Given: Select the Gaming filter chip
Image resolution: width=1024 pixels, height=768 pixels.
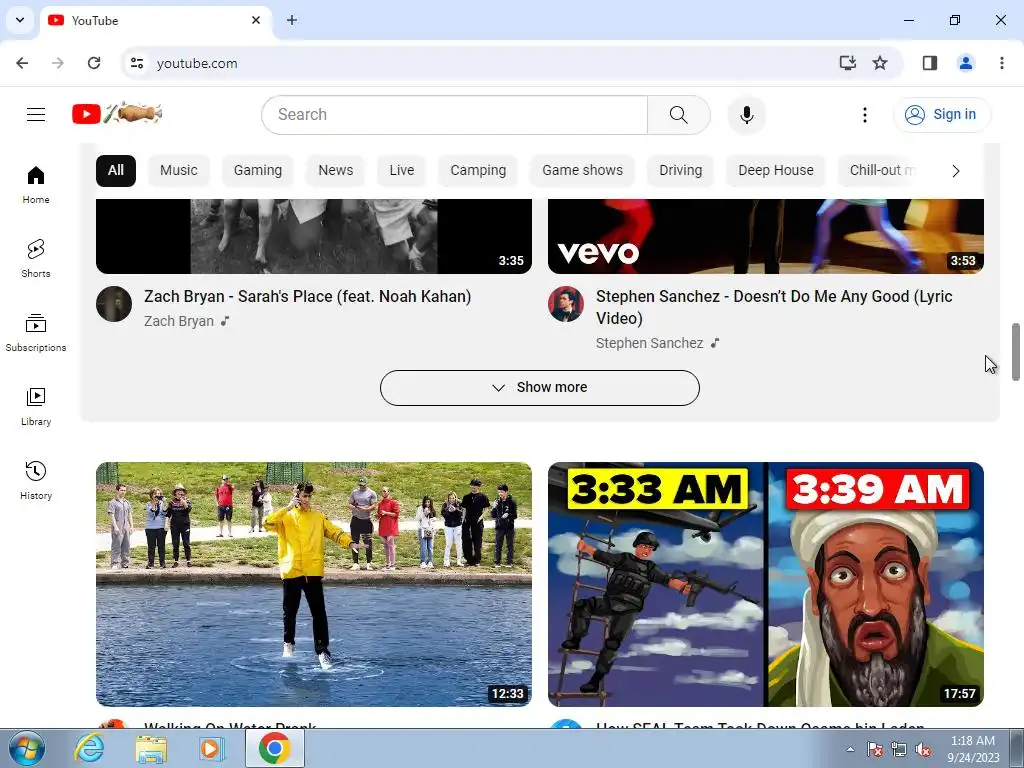Looking at the screenshot, I should click(258, 170).
